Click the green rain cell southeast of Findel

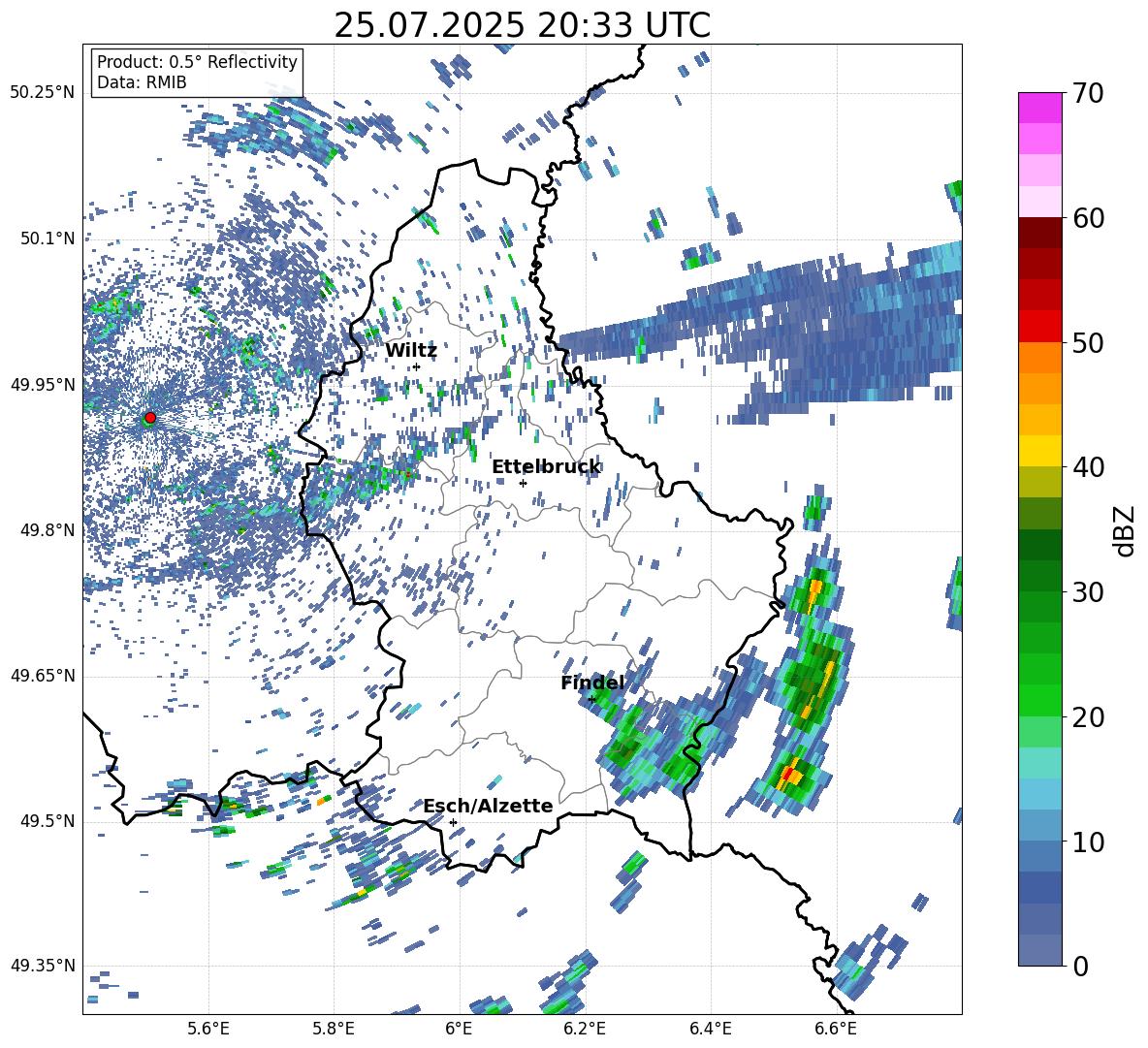pos(623,749)
